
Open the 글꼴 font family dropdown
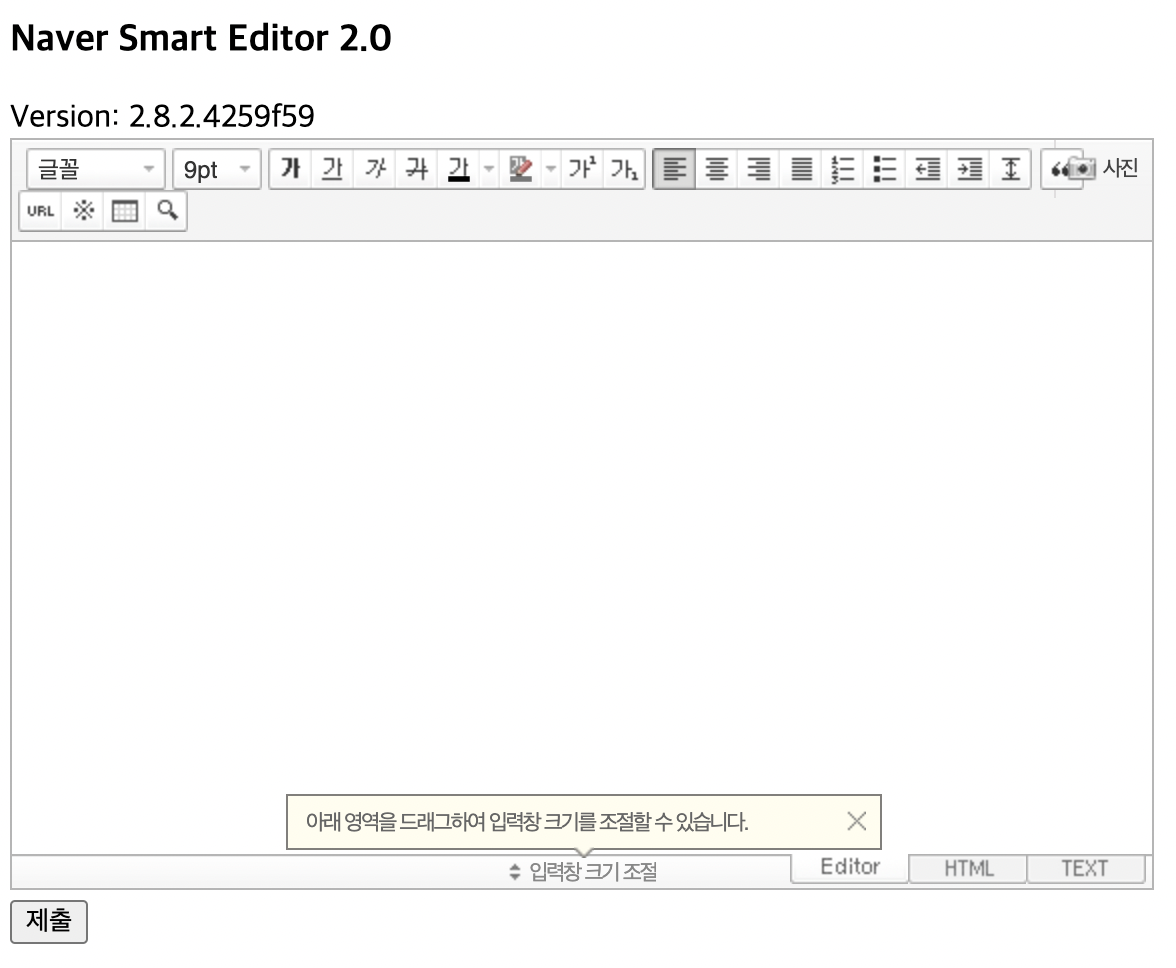click(95, 169)
